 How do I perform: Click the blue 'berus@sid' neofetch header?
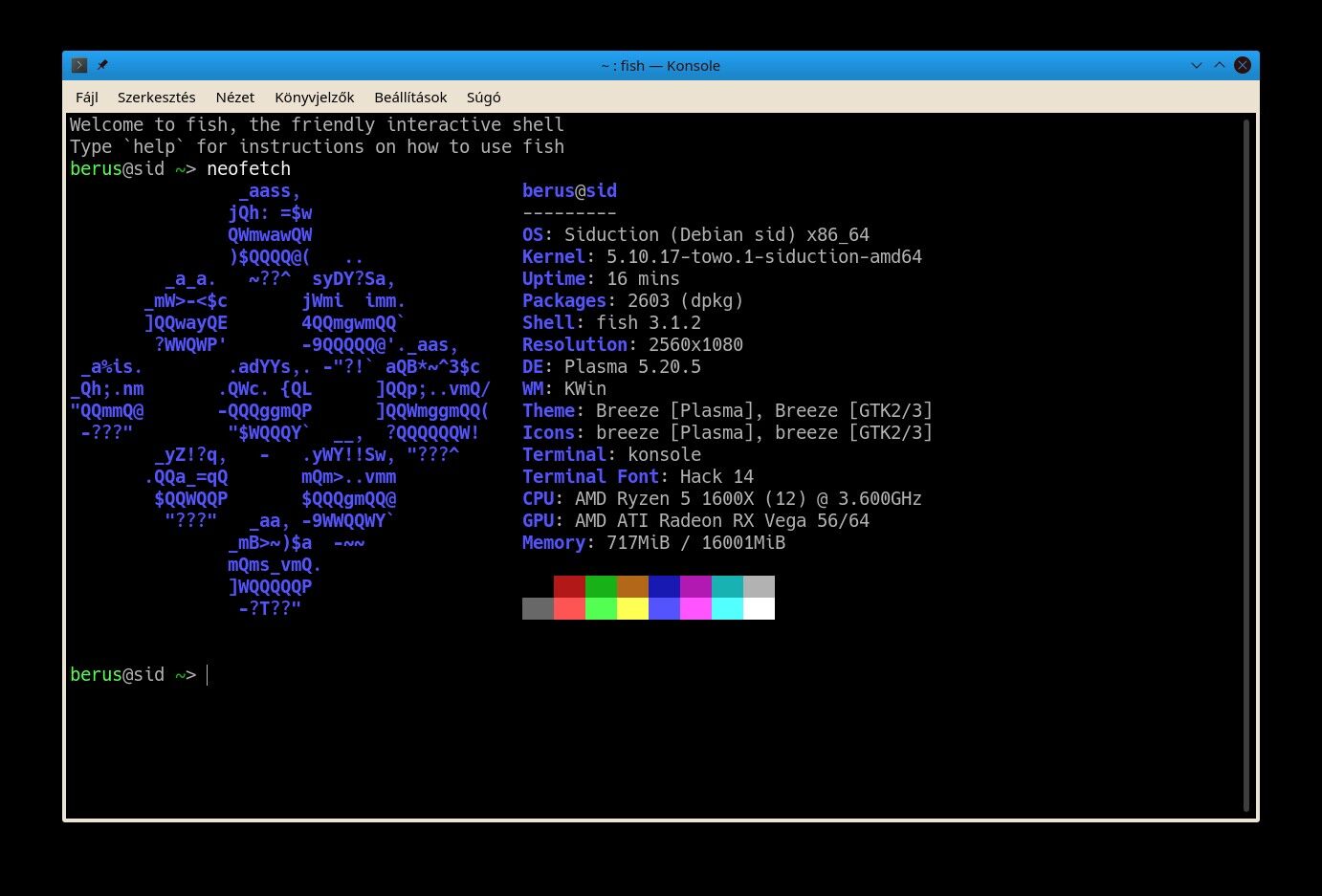coord(569,190)
